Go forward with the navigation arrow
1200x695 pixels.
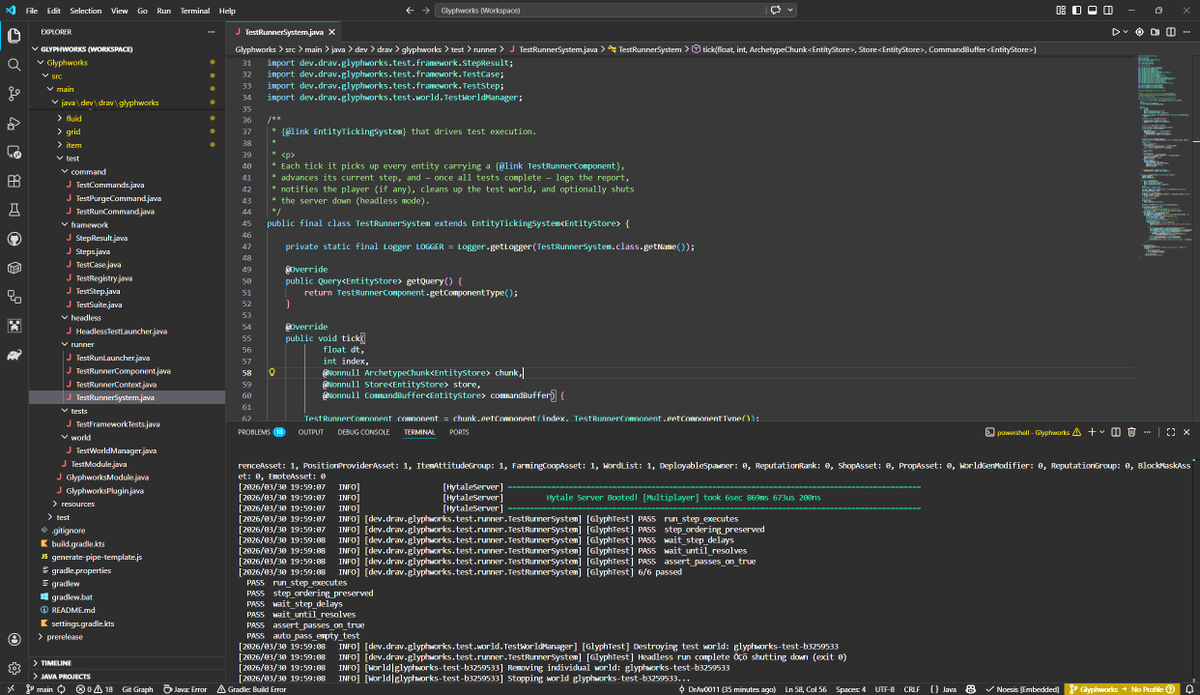pos(424,10)
